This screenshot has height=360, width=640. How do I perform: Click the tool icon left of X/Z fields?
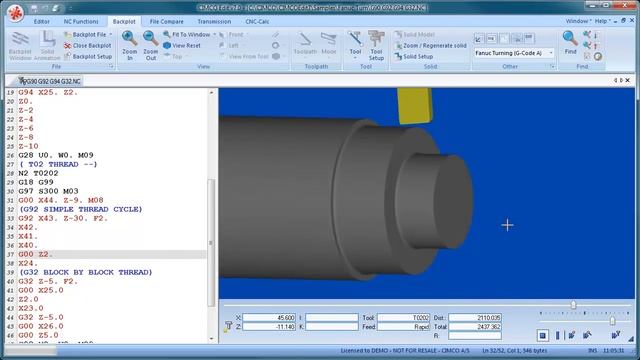click(x=228, y=326)
